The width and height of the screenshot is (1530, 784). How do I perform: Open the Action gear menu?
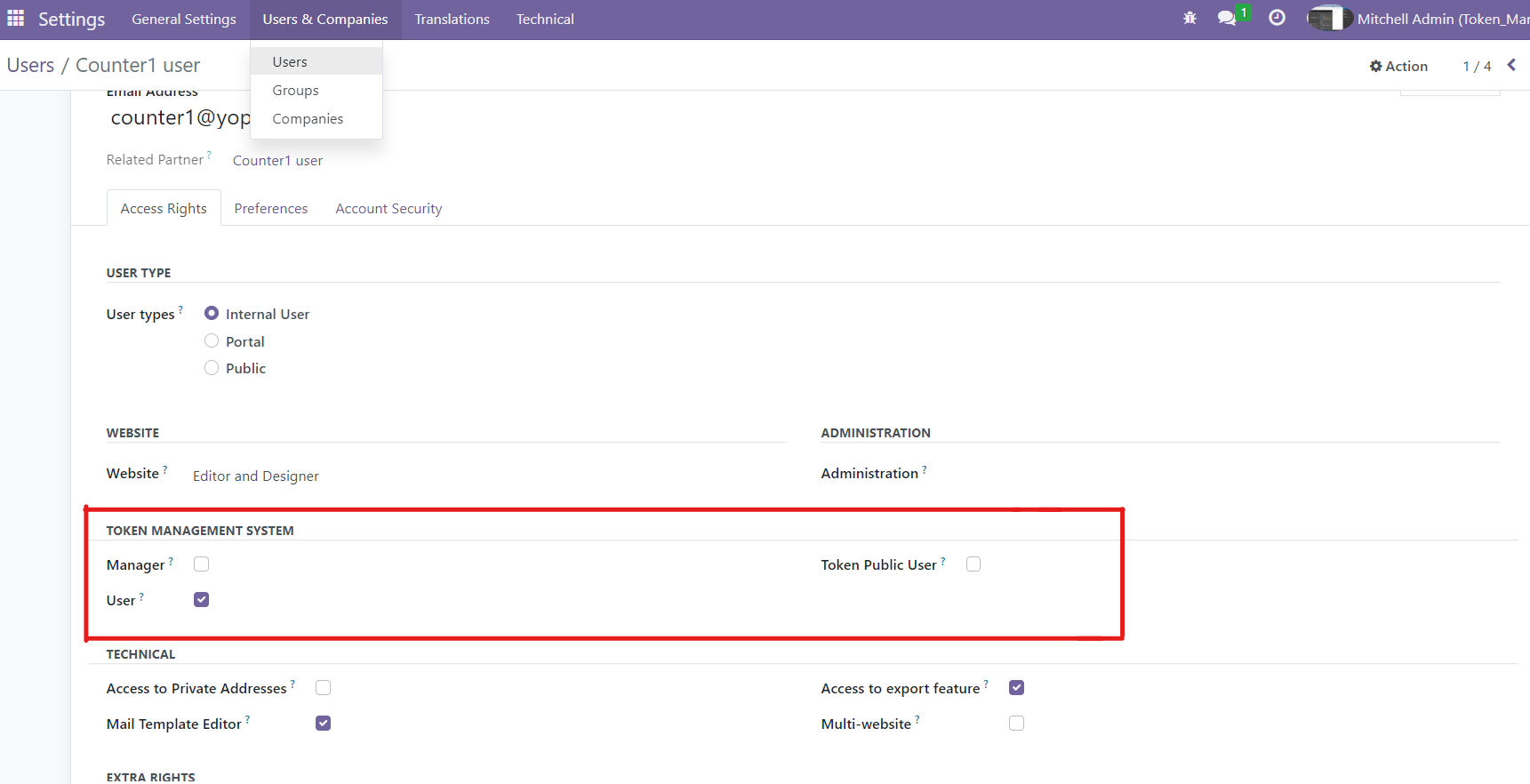1398,66
